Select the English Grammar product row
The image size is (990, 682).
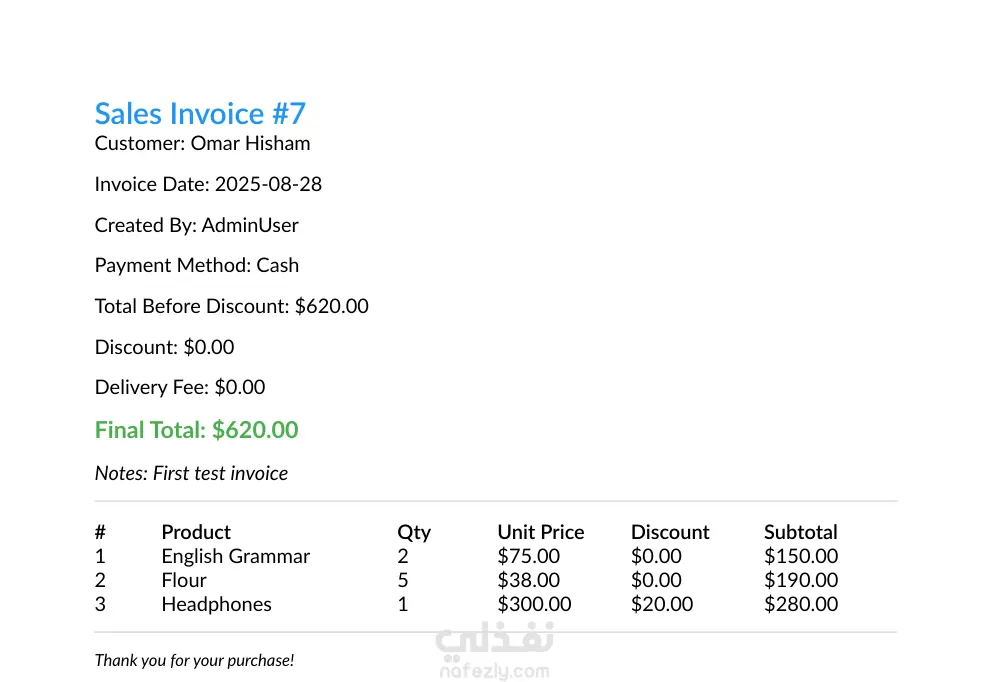pos(236,556)
